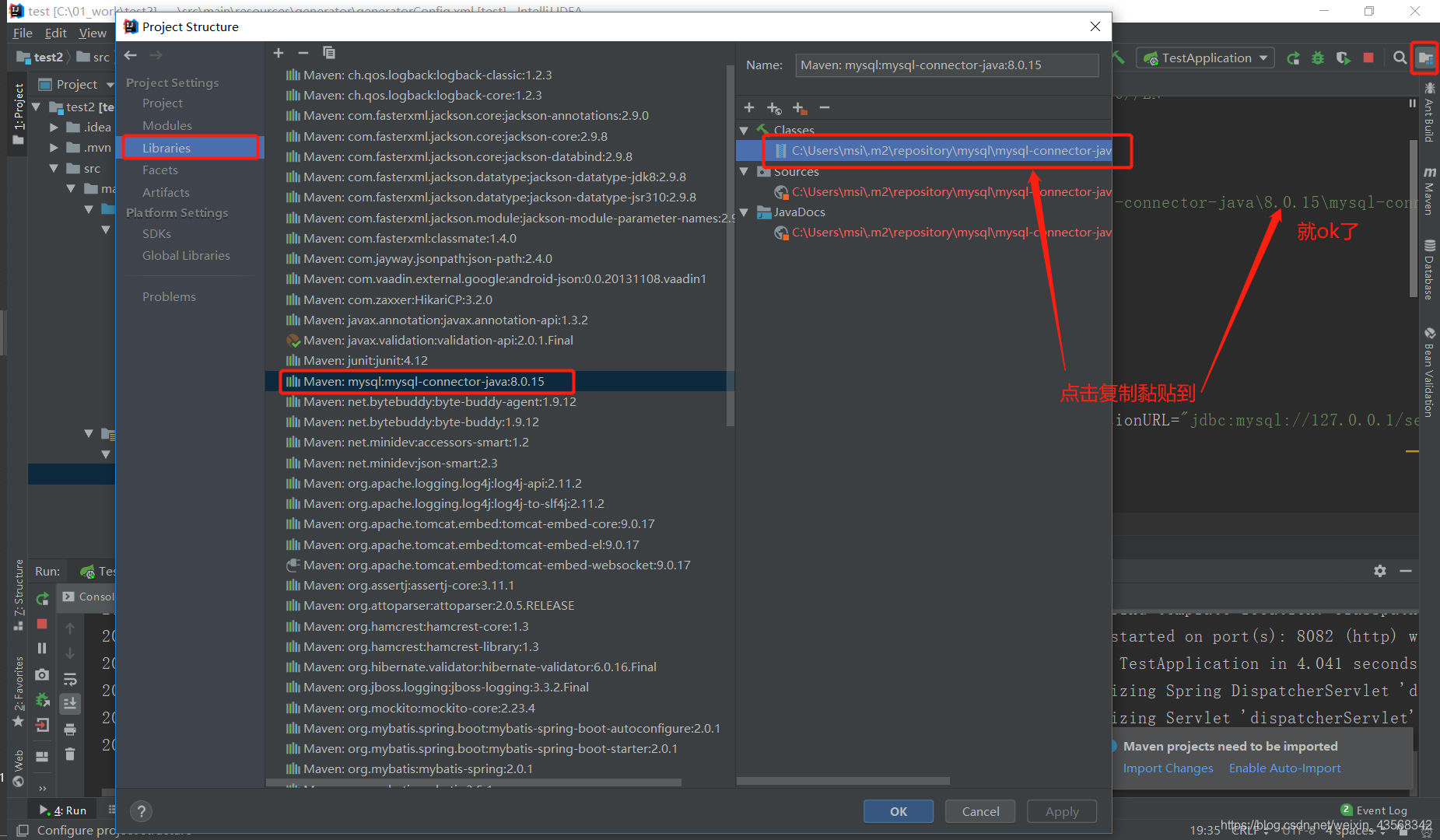Open the File menu
The width and height of the screenshot is (1440, 840).
tap(23, 33)
